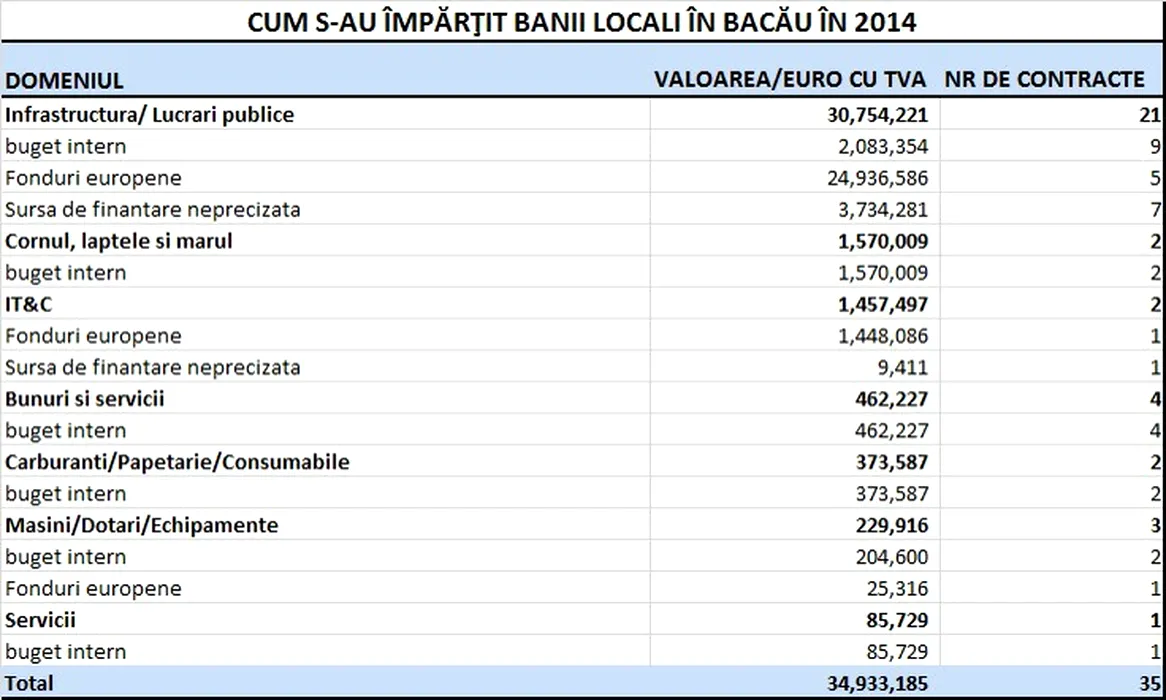The height and width of the screenshot is (700, 1166).
Task: Select the bold Servicii category cell
Action: coord(40,620)
